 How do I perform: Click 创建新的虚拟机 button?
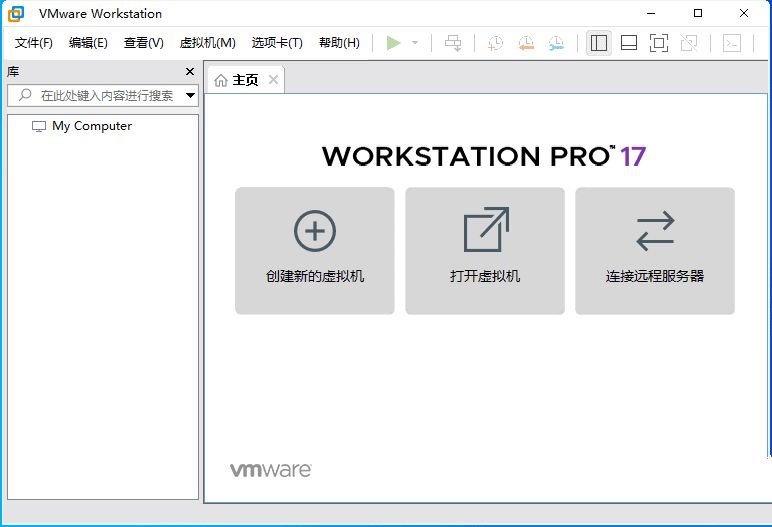315,251
